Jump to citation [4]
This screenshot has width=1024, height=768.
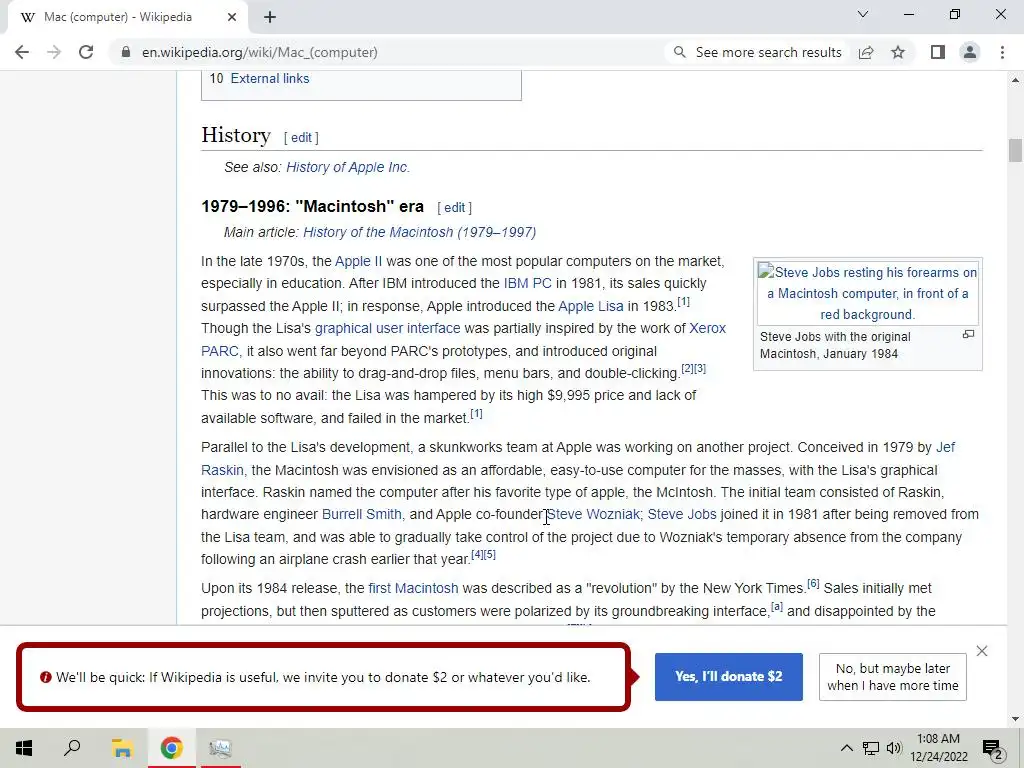coord(477,554)
